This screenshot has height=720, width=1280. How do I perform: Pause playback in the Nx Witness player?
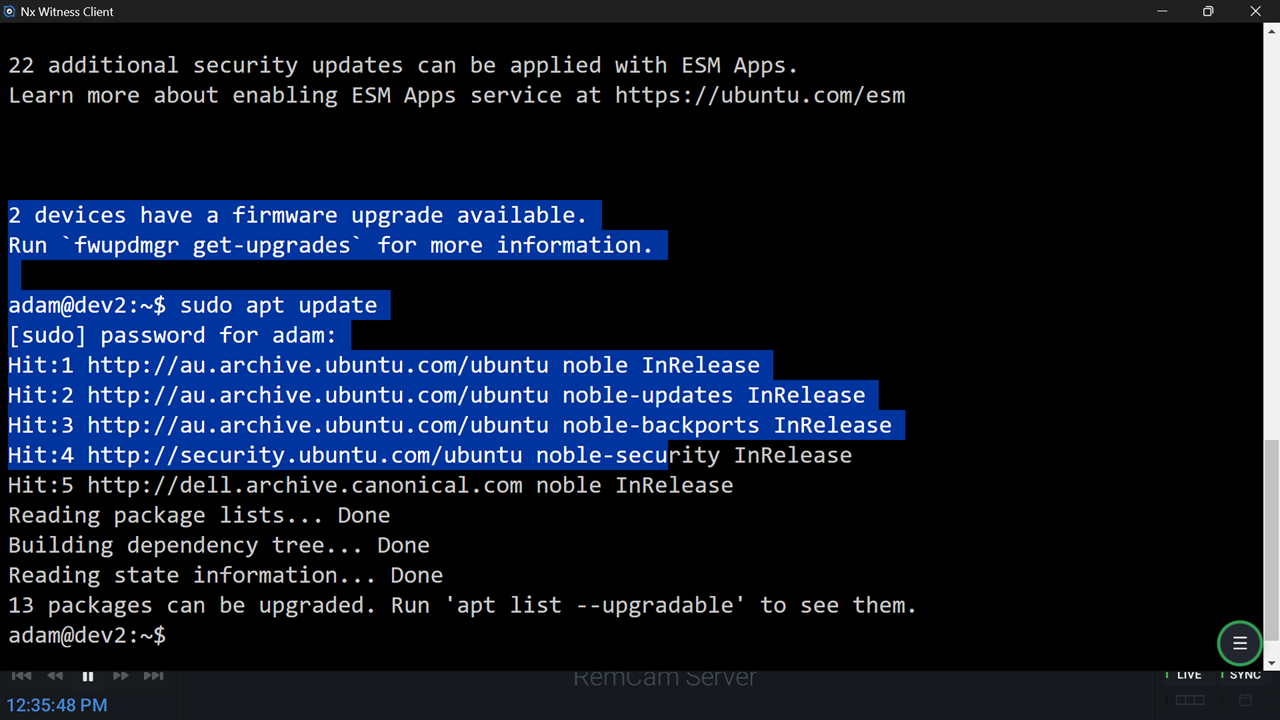coord(88,677)
